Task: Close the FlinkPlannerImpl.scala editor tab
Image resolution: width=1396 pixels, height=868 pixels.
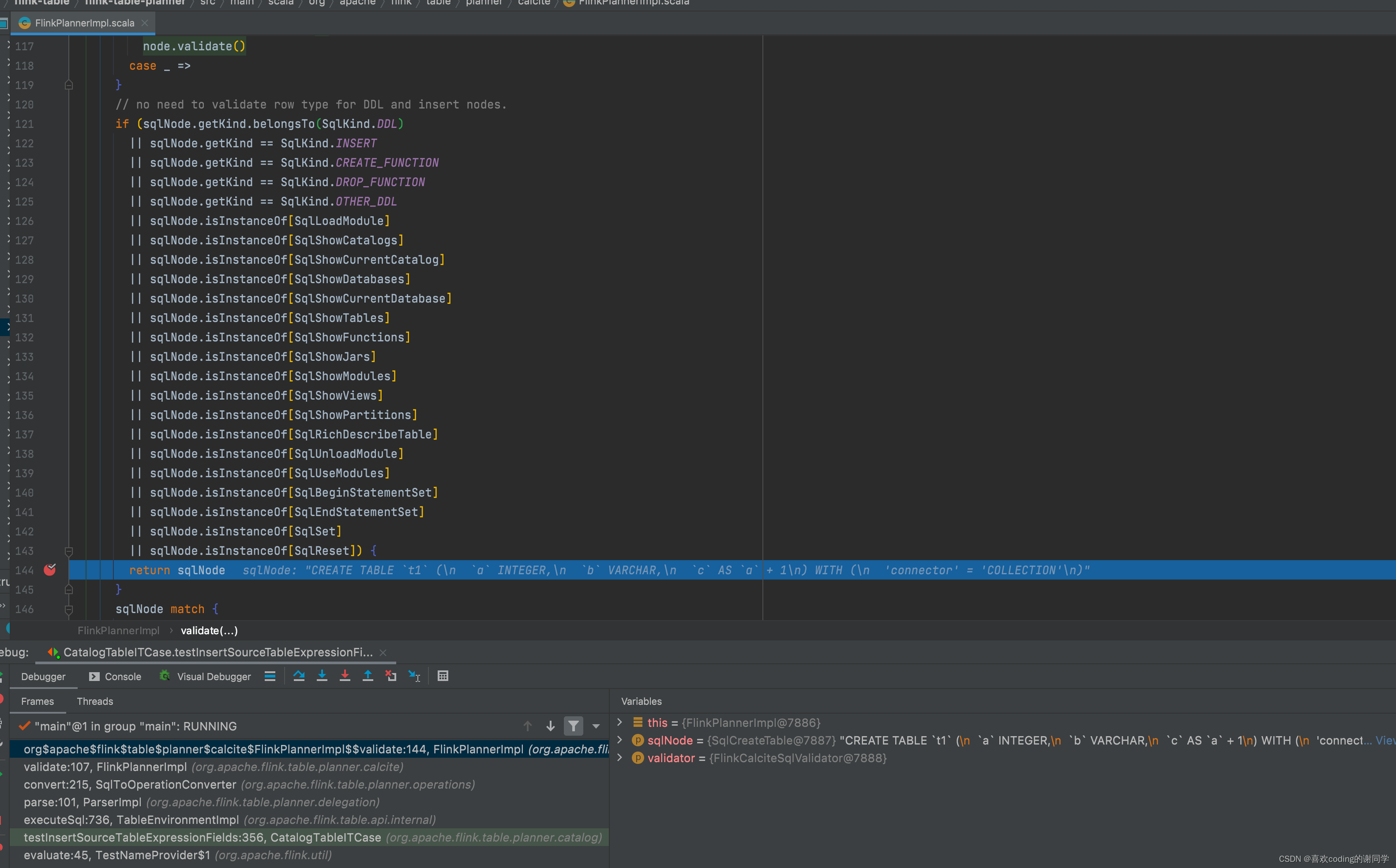Action: point(145,23)
